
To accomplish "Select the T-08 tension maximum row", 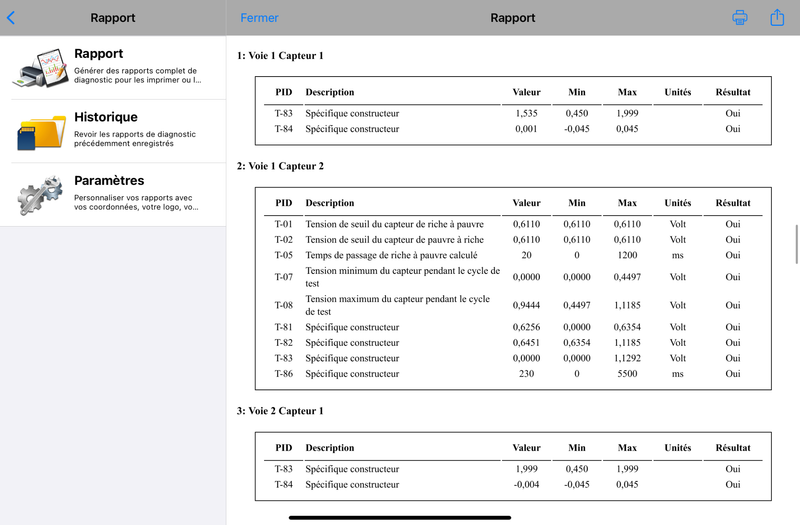I will (512, 305).
